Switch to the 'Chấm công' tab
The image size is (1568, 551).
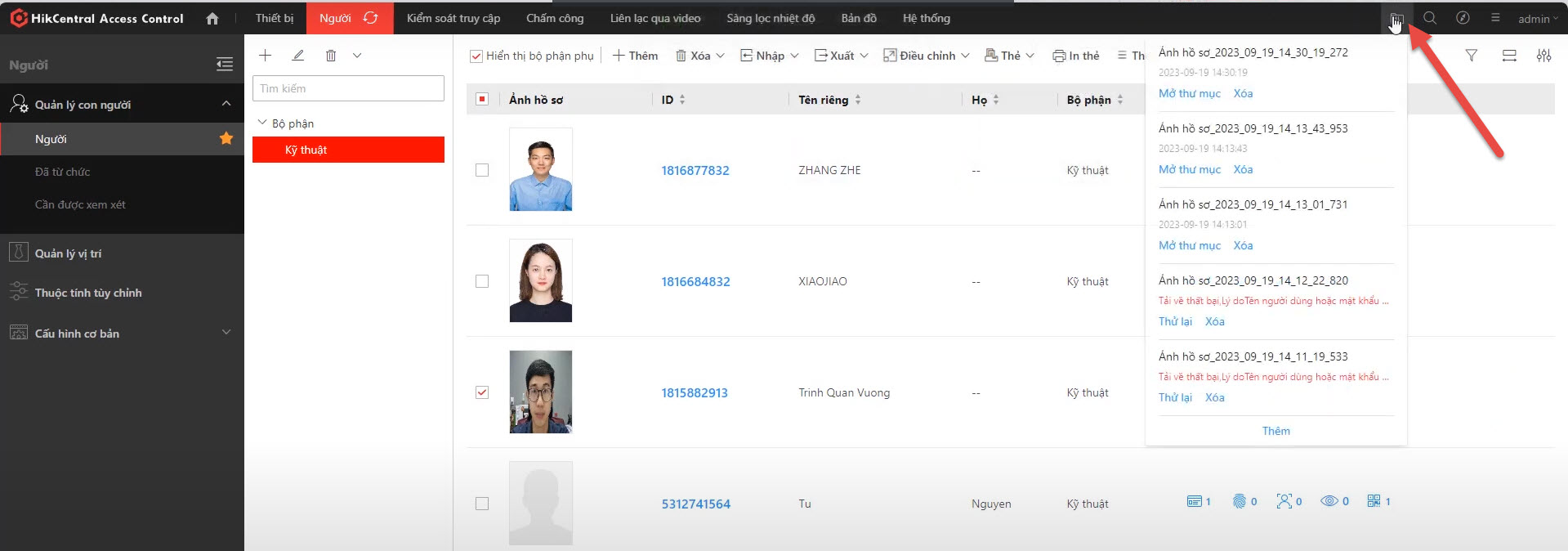[x=555, y=18]
